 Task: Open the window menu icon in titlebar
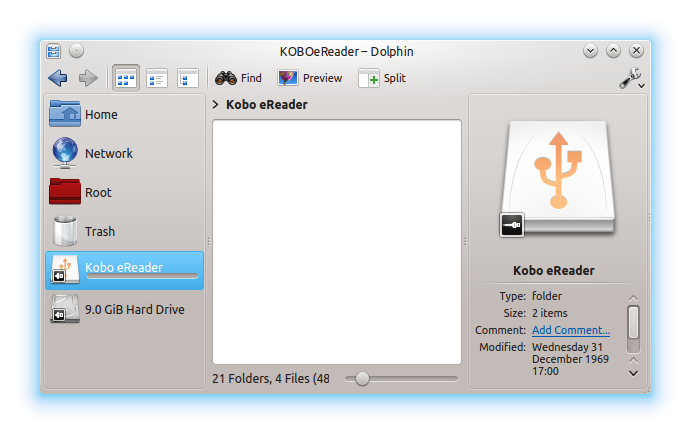(x=54, y=51)
